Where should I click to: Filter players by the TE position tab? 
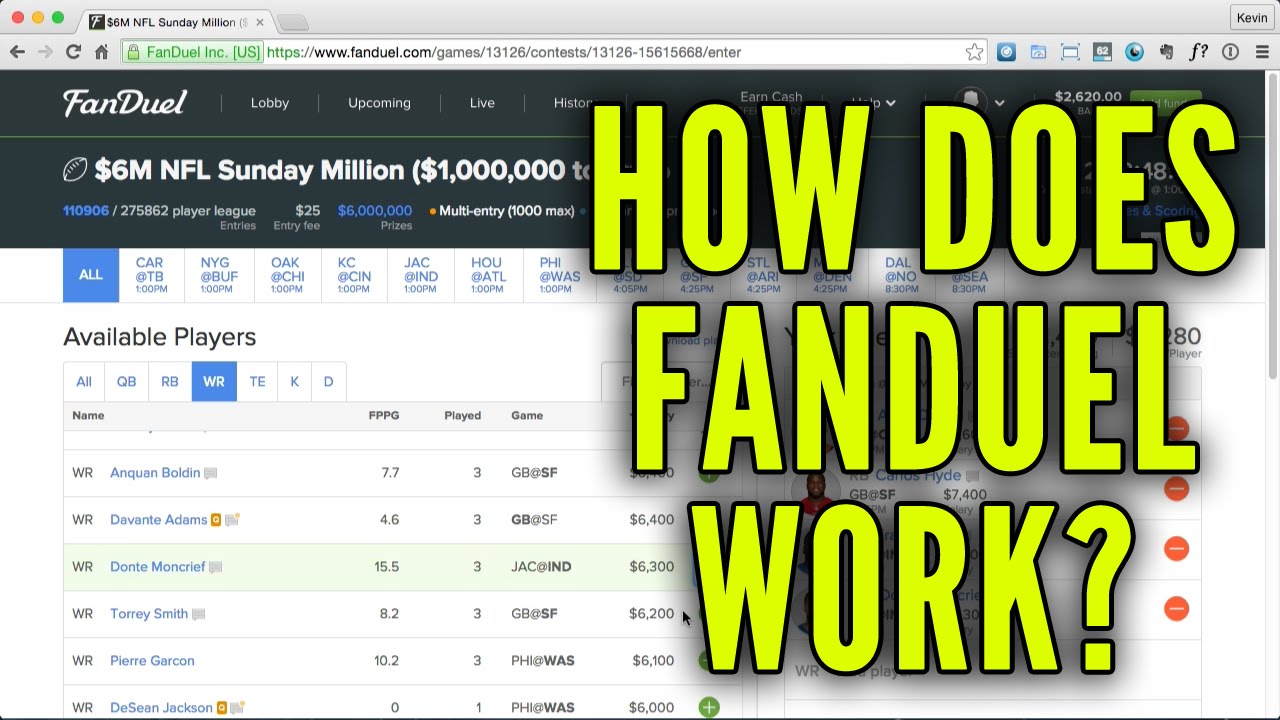[x=257, y=382]
